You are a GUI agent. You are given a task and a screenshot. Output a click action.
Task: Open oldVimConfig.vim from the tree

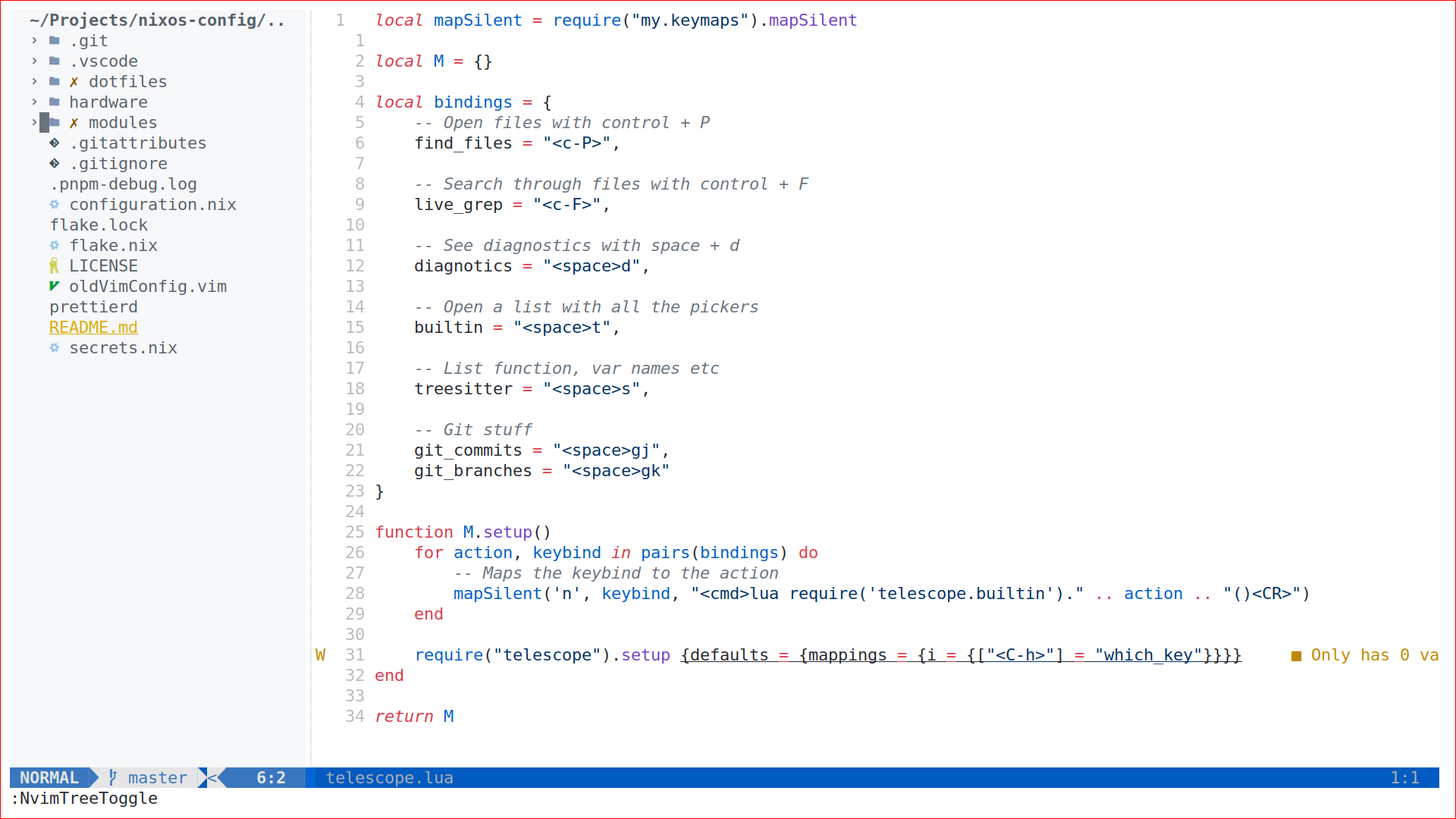coord(148,286)
